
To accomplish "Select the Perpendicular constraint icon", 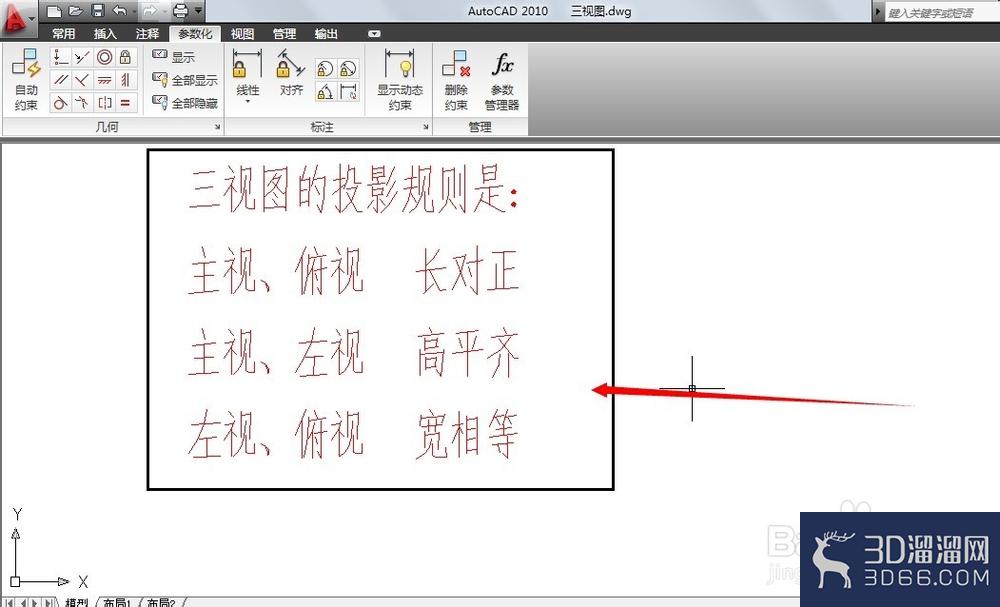I will 82,80.
